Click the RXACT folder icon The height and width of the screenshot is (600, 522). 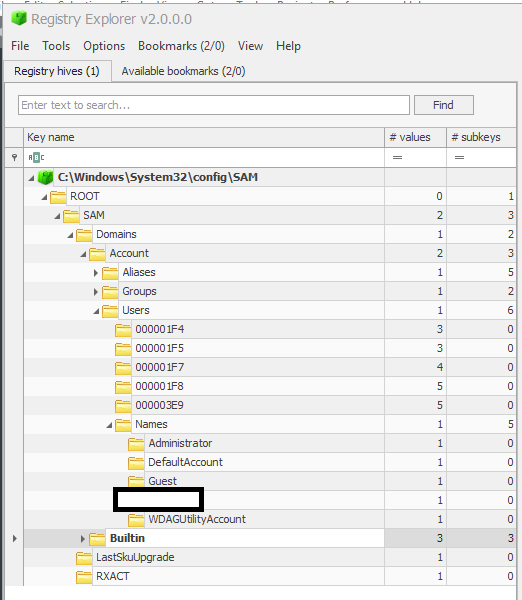(x=84, y=577)
